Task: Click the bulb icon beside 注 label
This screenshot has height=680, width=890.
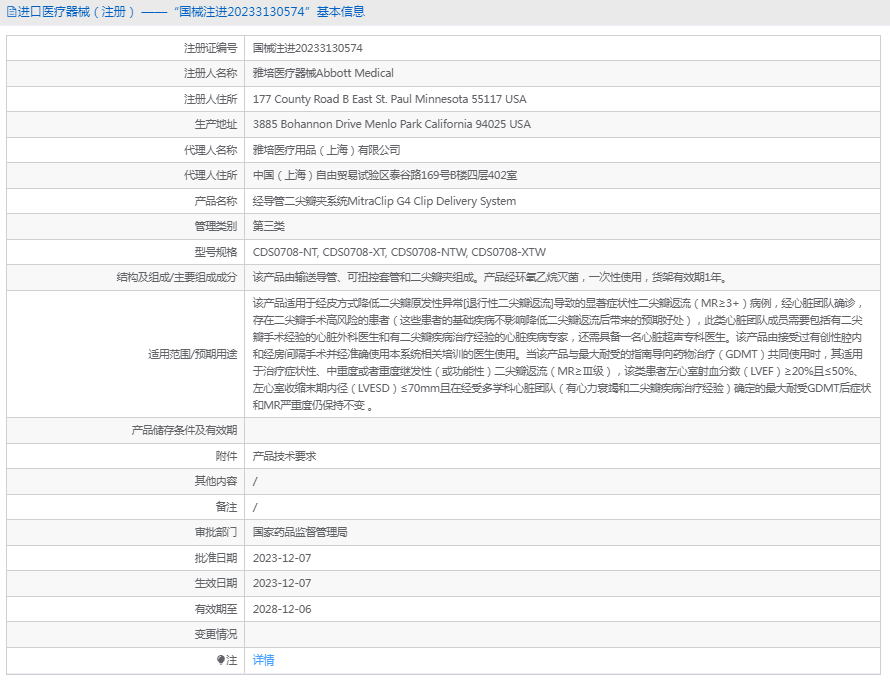Action: pyautogui.click(x=221, y=660)
